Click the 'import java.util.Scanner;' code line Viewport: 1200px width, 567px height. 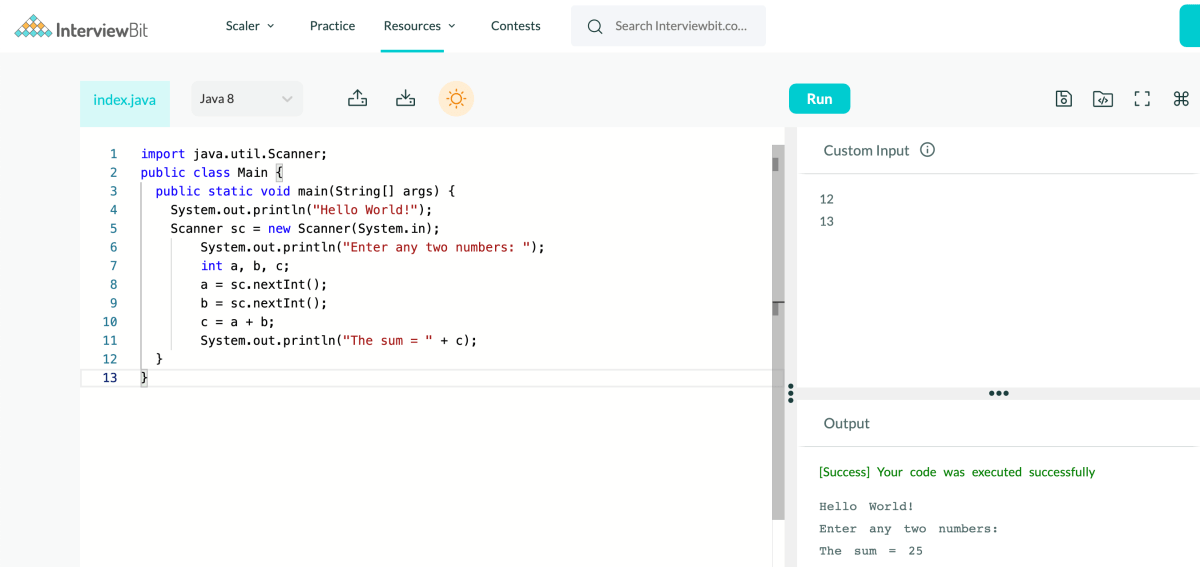coord(234,153)
